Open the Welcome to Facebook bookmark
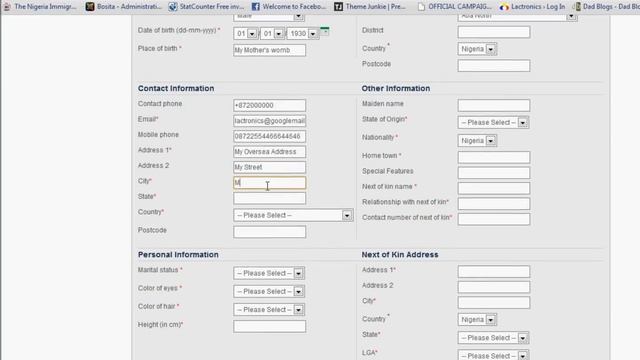The height and width of the screenshot is (360, 640). 289,7
